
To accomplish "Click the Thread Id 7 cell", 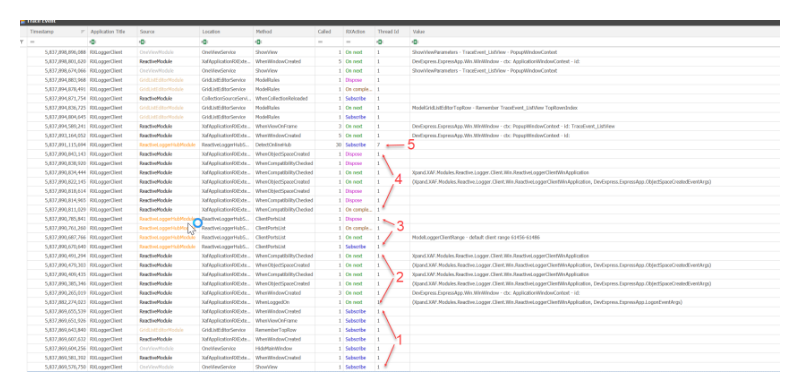I will 392,144.
